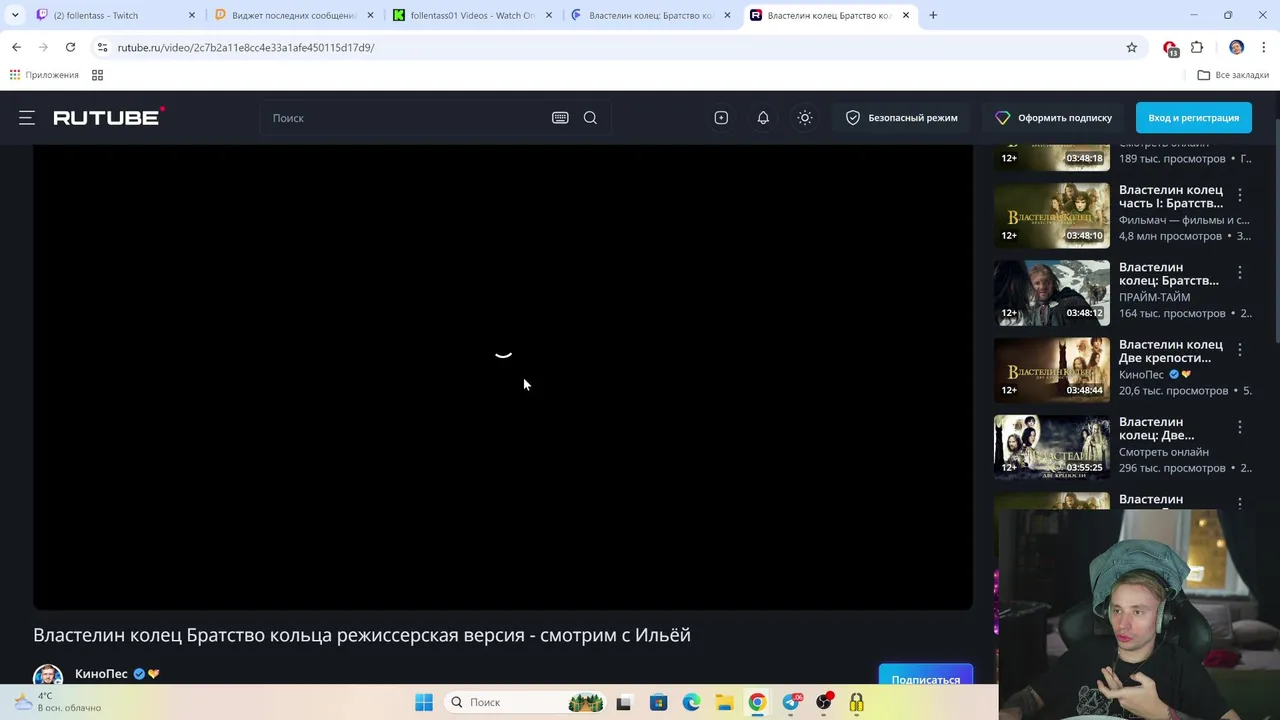This screenshot has height=720, width=1280.
Task: Open the notifications bell
Action: pyautogui.click(x=763, y=118)
